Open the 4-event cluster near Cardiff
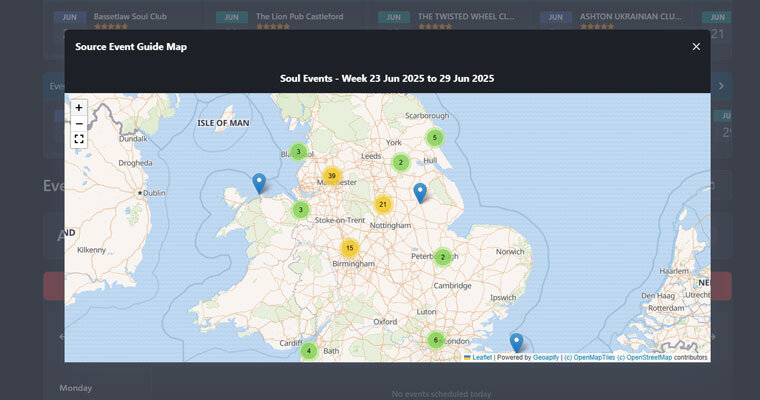Image resolution: width=760 pixels, height=400 pixels. click(x=309, y=351)
